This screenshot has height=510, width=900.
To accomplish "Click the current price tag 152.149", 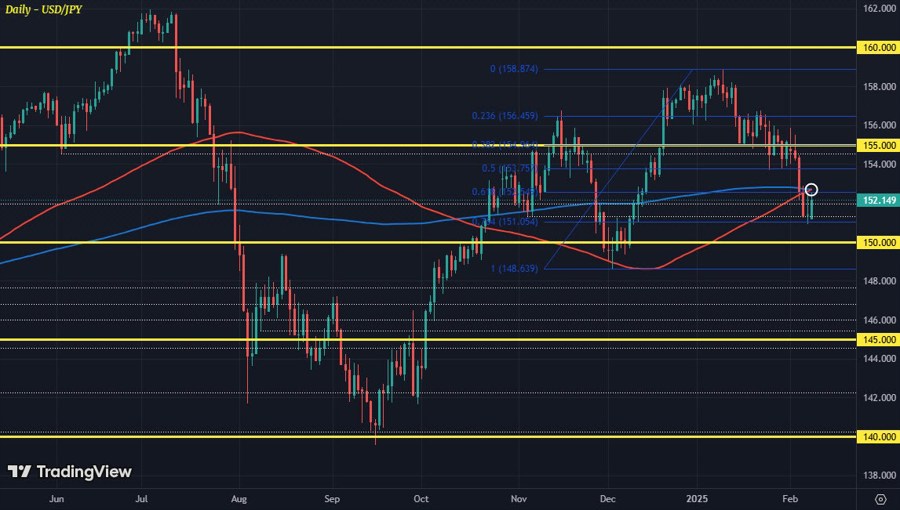I will [878, 200].
